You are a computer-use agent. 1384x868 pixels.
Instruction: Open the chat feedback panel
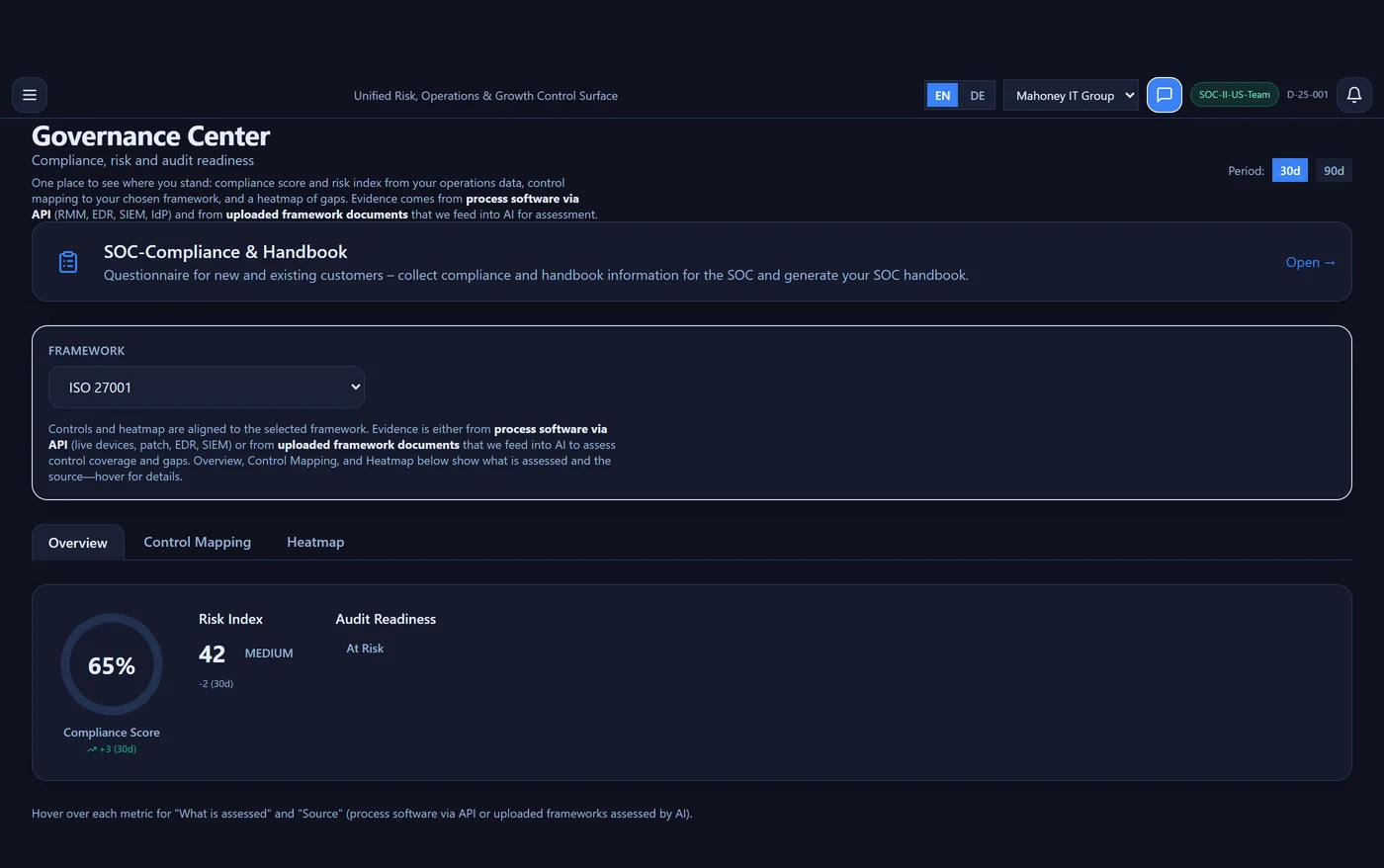pos(1164,94)
